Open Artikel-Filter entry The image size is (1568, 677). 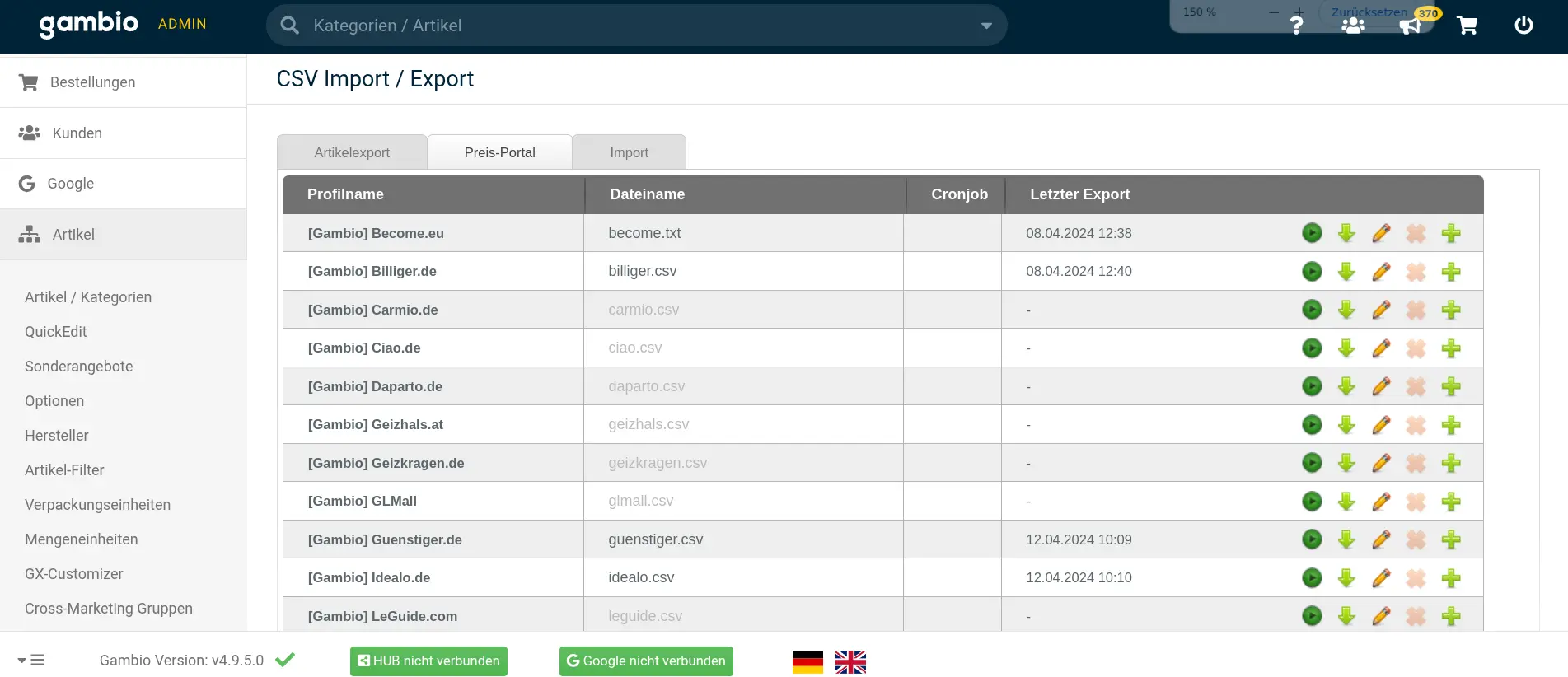64,470
